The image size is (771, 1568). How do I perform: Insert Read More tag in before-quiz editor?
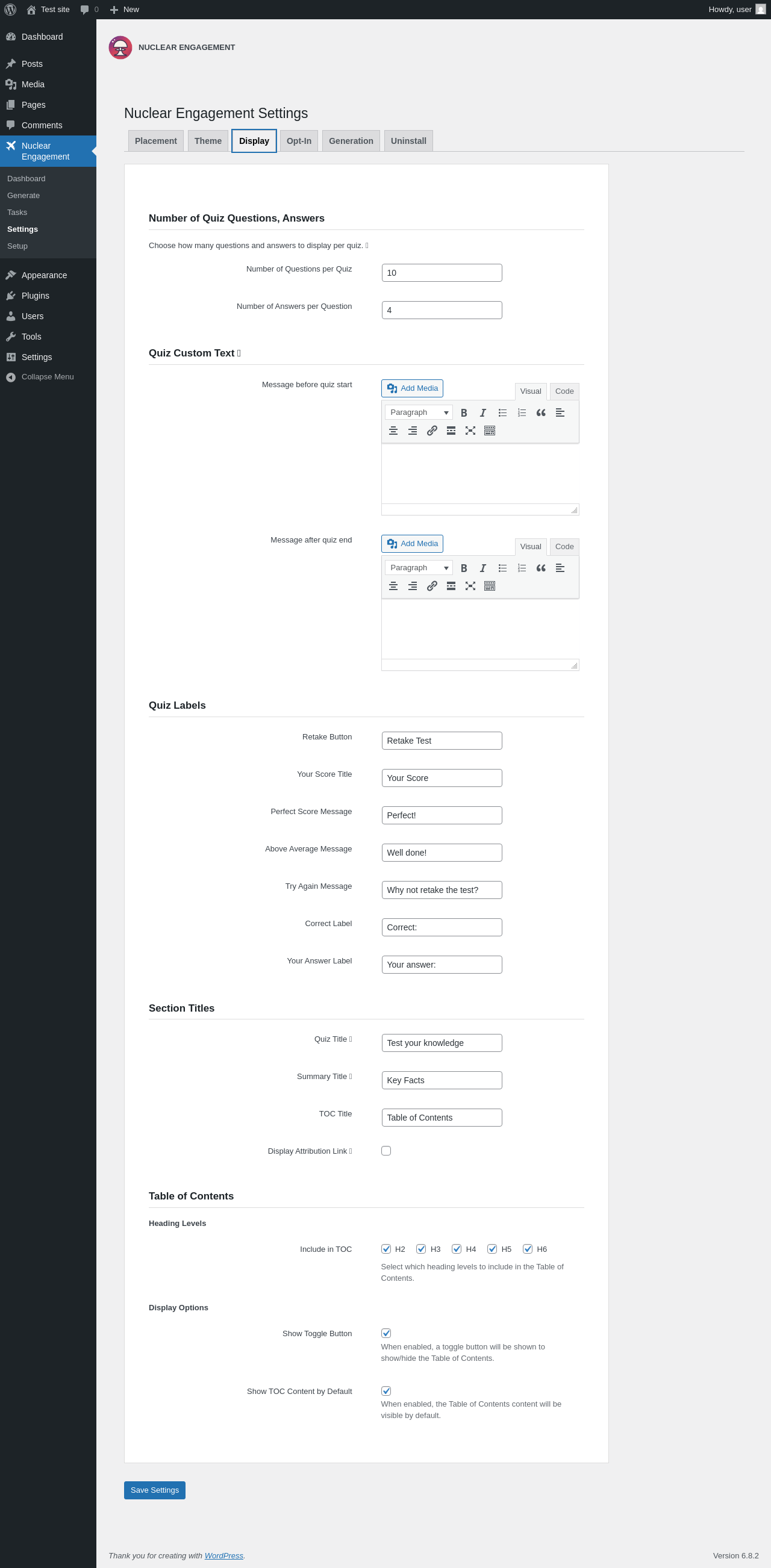pos(451,431)
